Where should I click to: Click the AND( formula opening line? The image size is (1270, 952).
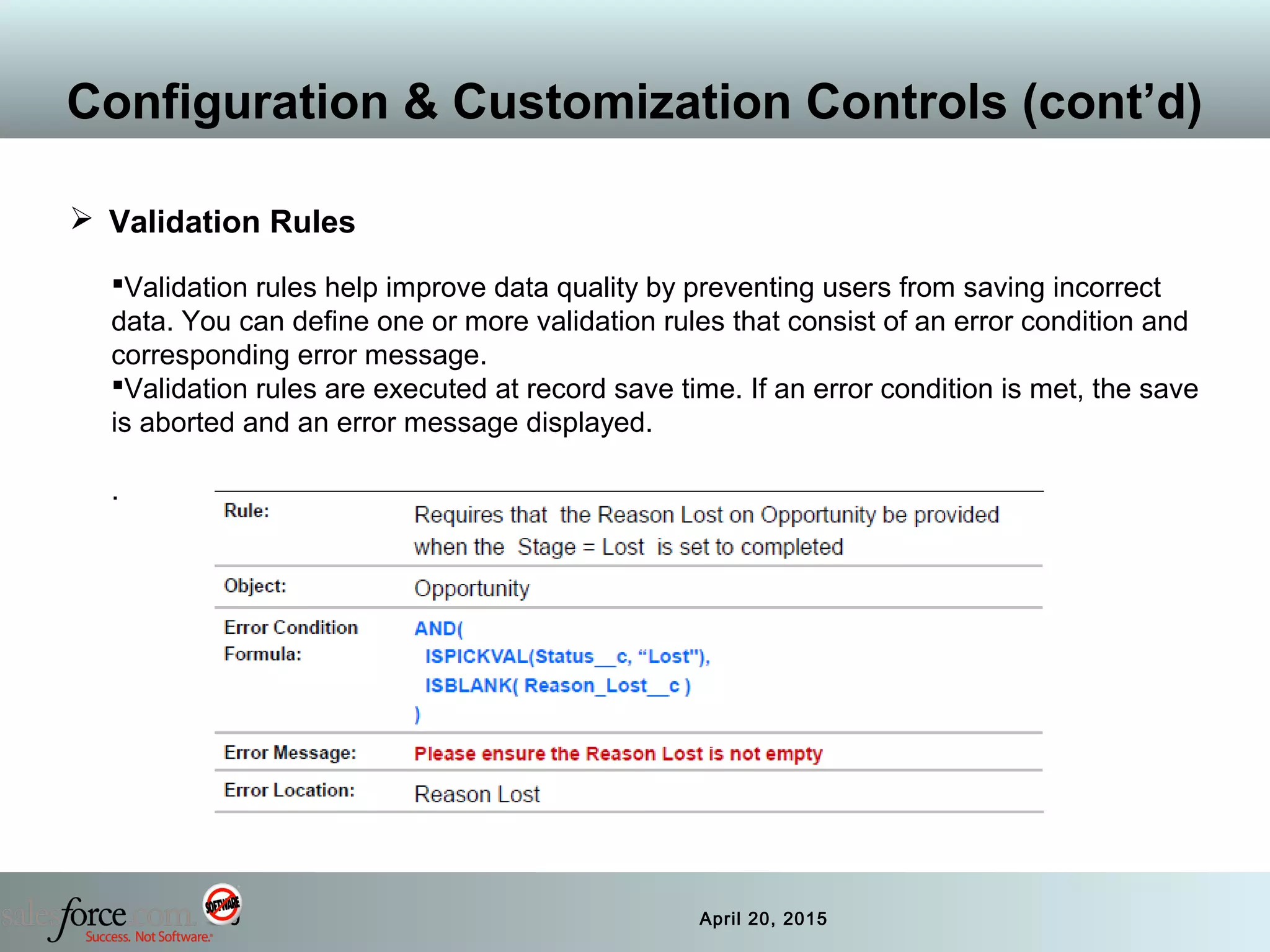438,628
